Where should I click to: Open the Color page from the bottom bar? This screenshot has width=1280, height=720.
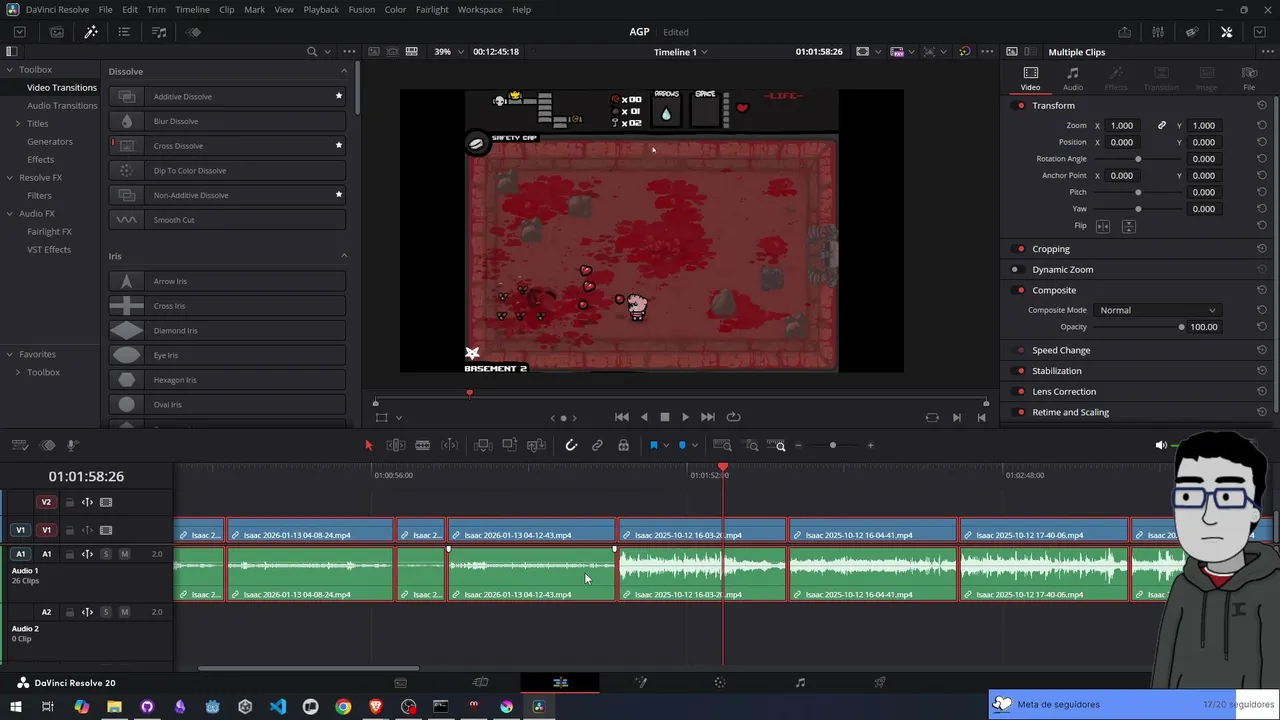point(720,682)
